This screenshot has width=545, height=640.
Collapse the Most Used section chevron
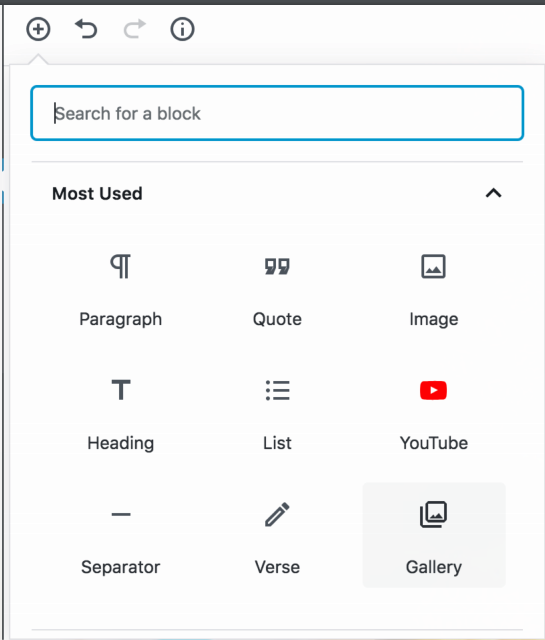(x=493, y=193)
